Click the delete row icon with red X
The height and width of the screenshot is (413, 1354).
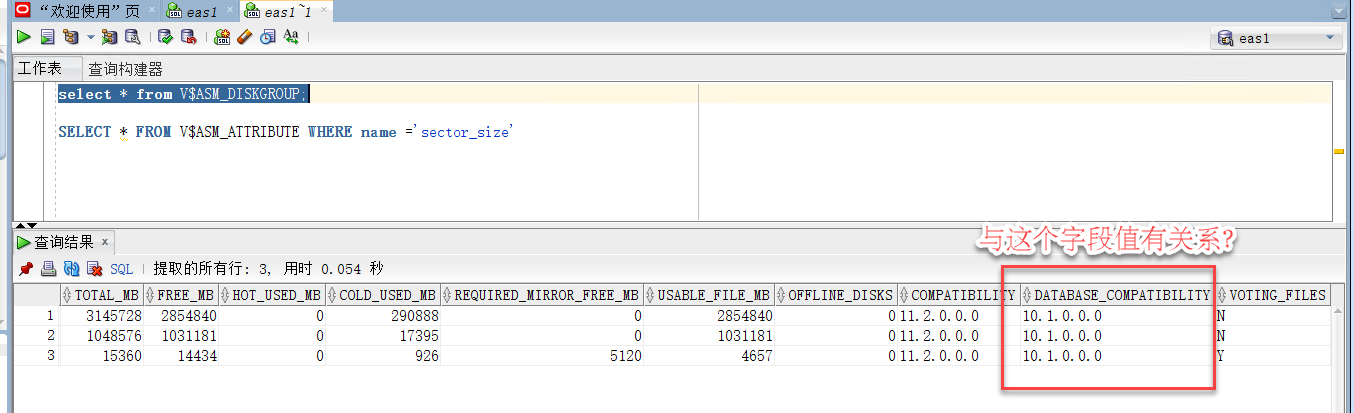click(94, 269)
